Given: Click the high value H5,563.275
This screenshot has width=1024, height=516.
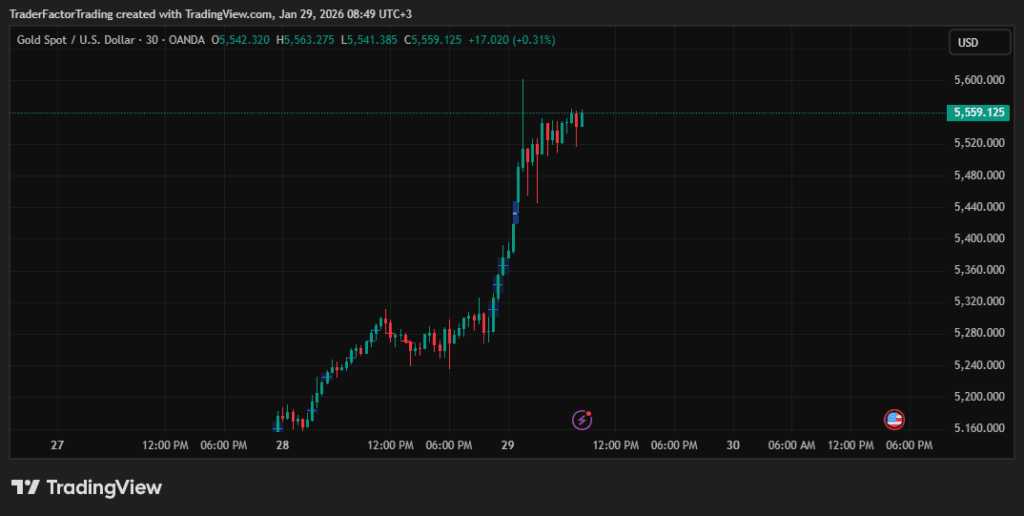Looking at the screenshot, I should click(x=305, y=40).
